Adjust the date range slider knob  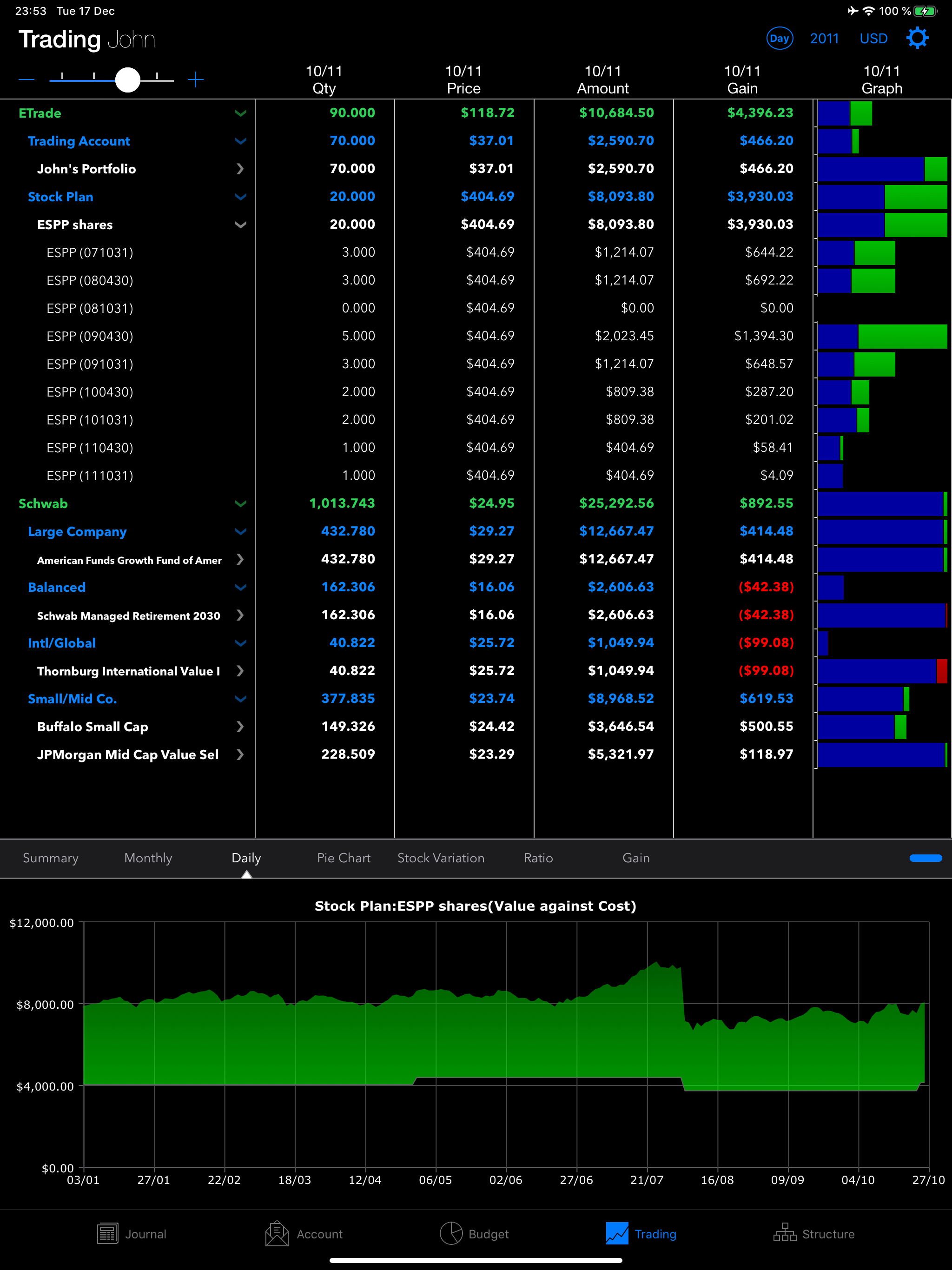(127, 80)
